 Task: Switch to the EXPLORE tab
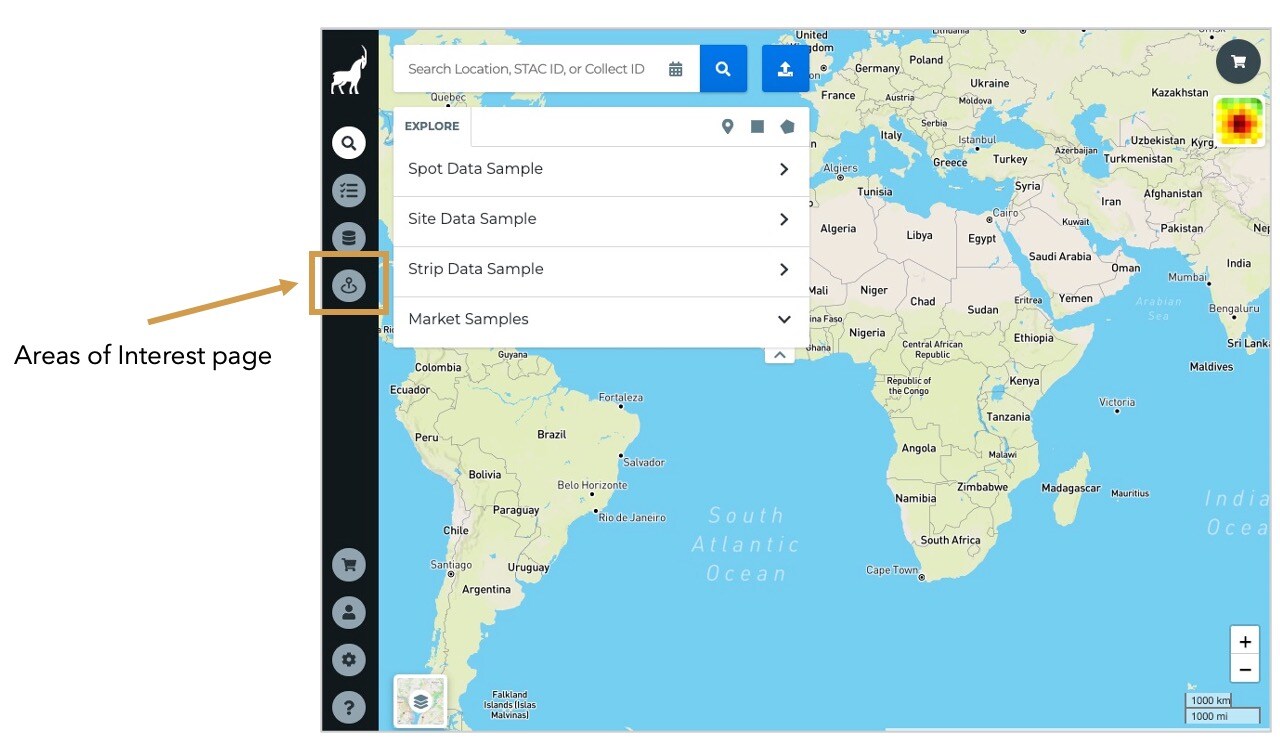432,126
